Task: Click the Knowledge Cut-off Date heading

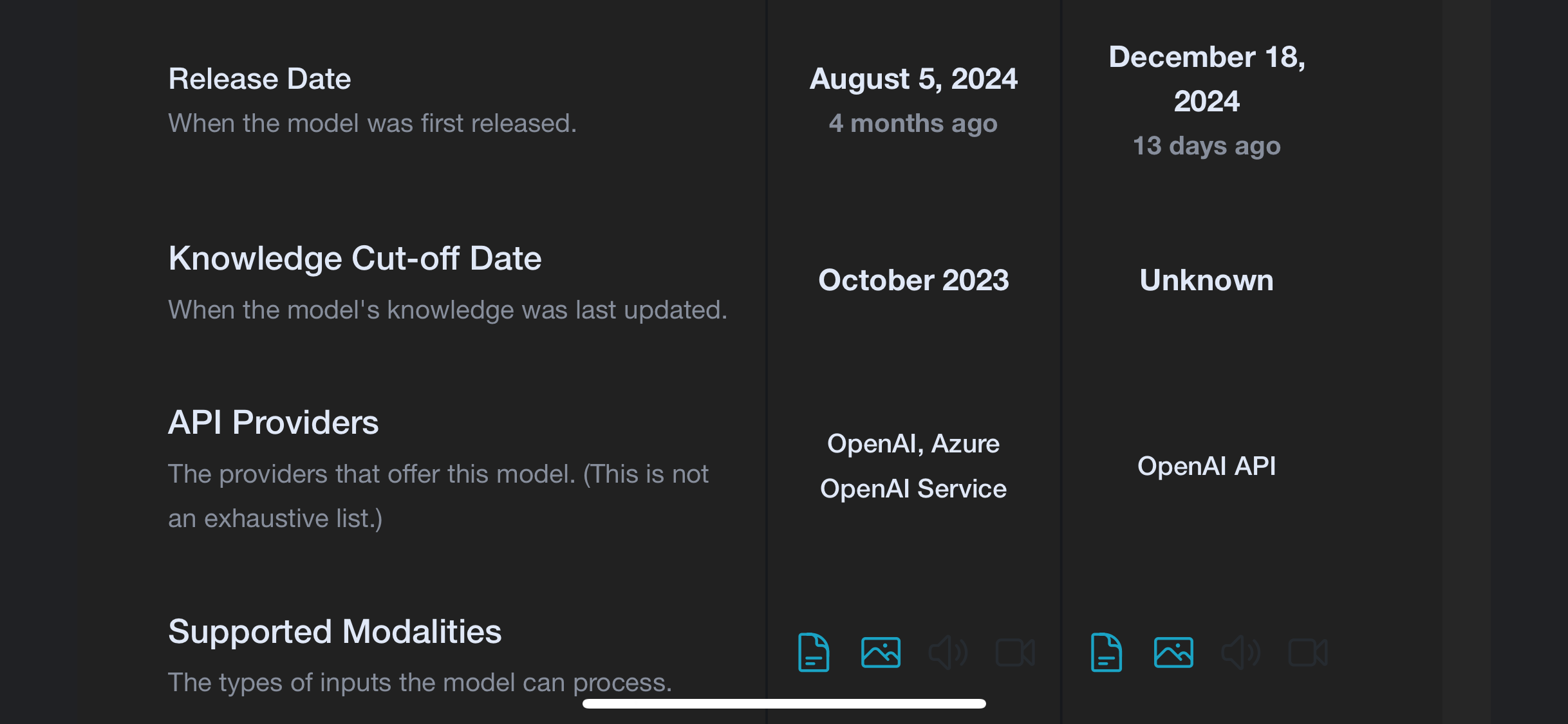Action: [x=355, y=259]
